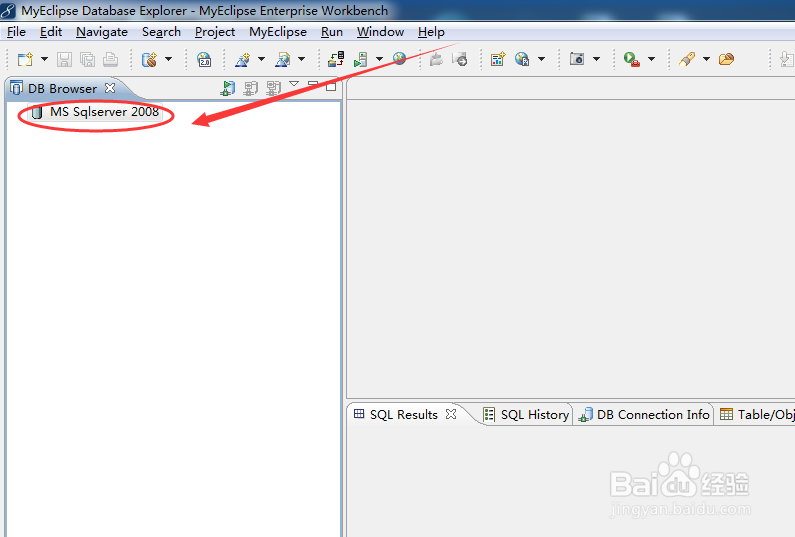Click the deploy project to server icon
The width and height of the screenshot is (795, 537).
tap(336, 59)
